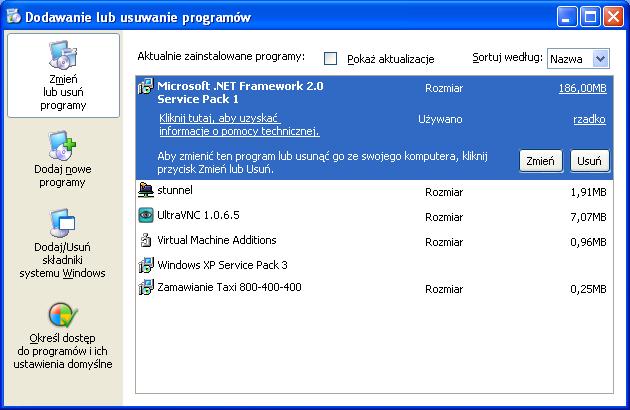Image resolution: width=630 pixels, height=410 pixels.
Task: Click the 1,91MB size value
Action: [x=588, y=192]
